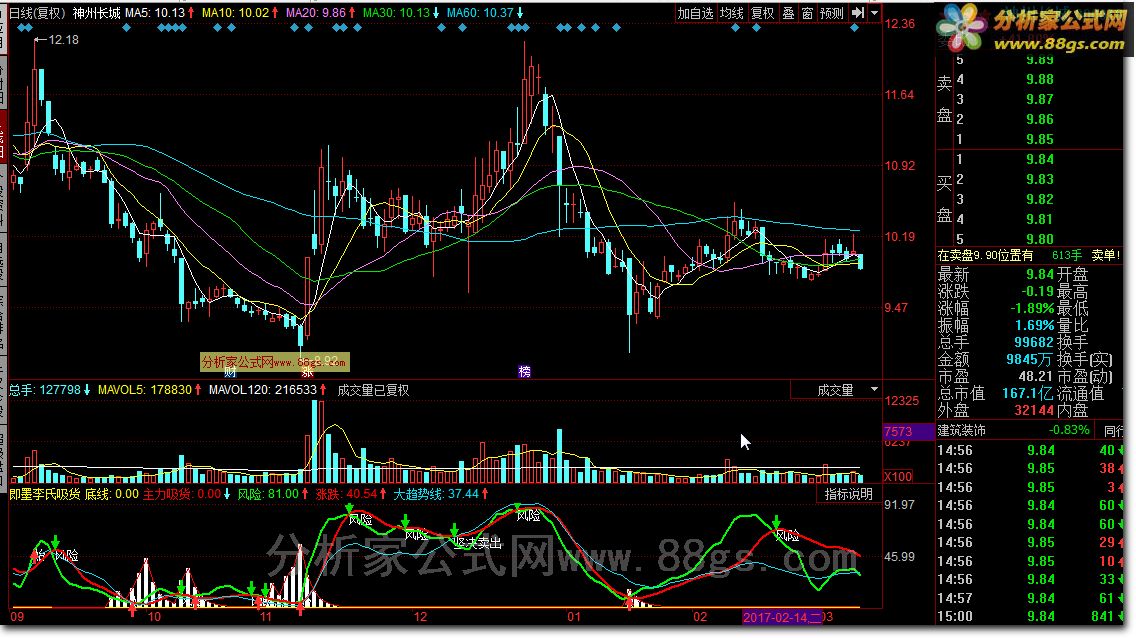Click the 最新 9.84 latest price
The height and width of the screenshot is (638, 1136).
1040,274
